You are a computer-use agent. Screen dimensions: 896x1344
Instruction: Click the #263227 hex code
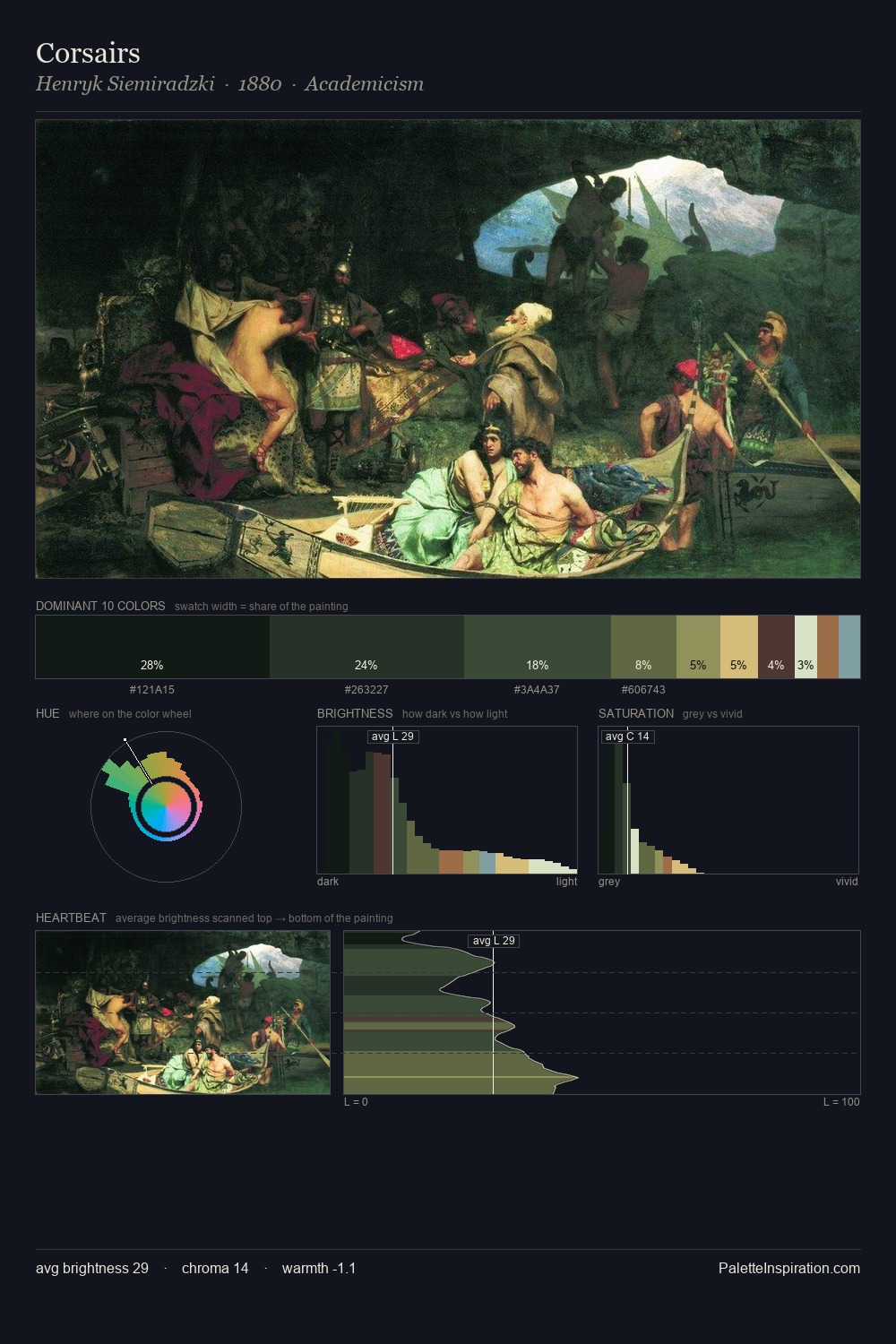pos(366,690)
